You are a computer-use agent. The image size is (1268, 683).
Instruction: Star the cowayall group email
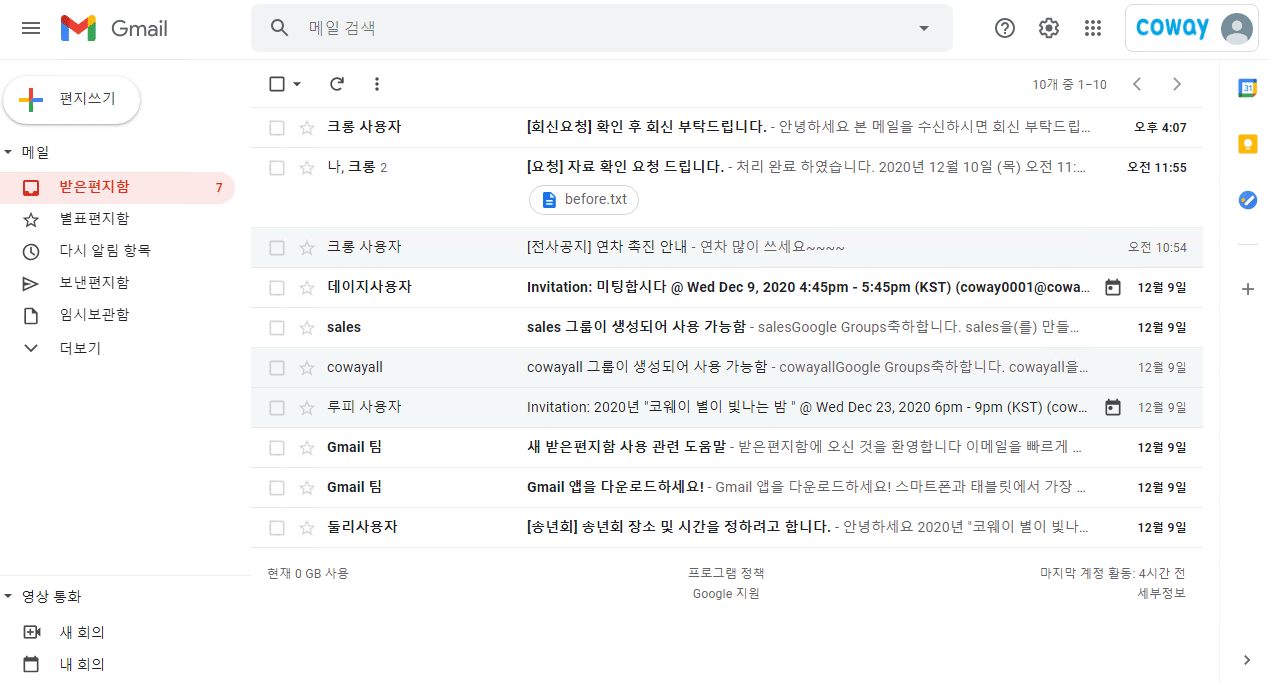pyautogui.click(x=307, y=368)
